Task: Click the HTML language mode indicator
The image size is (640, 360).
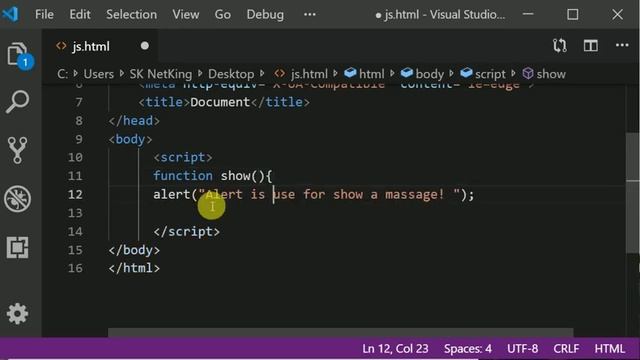Action: click(x=609, y=349)
